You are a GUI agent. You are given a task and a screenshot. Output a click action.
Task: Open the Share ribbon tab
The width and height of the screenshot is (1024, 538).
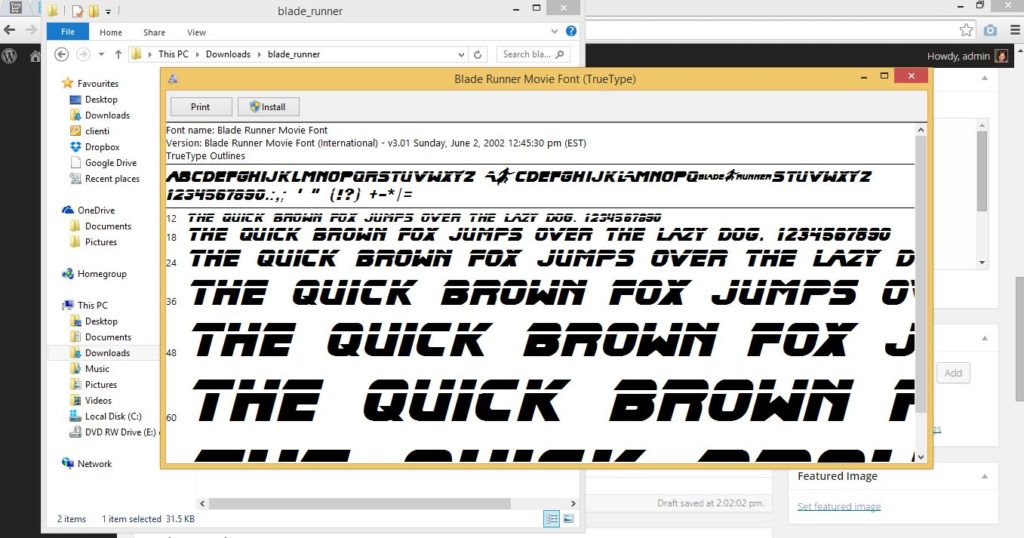coord(154,32)
